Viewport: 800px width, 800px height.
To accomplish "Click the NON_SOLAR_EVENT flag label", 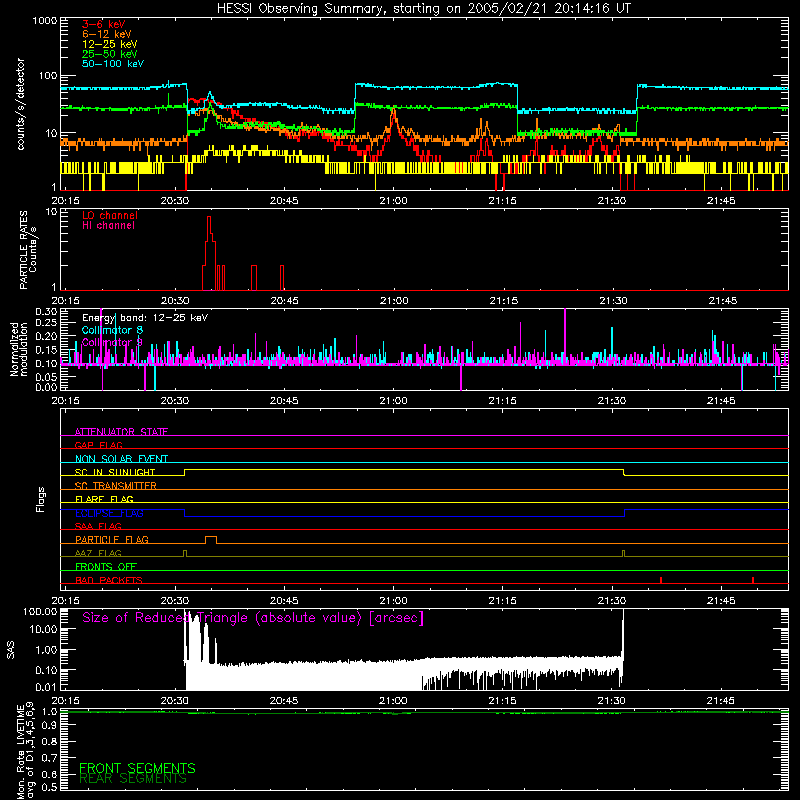I will point(121,459).
